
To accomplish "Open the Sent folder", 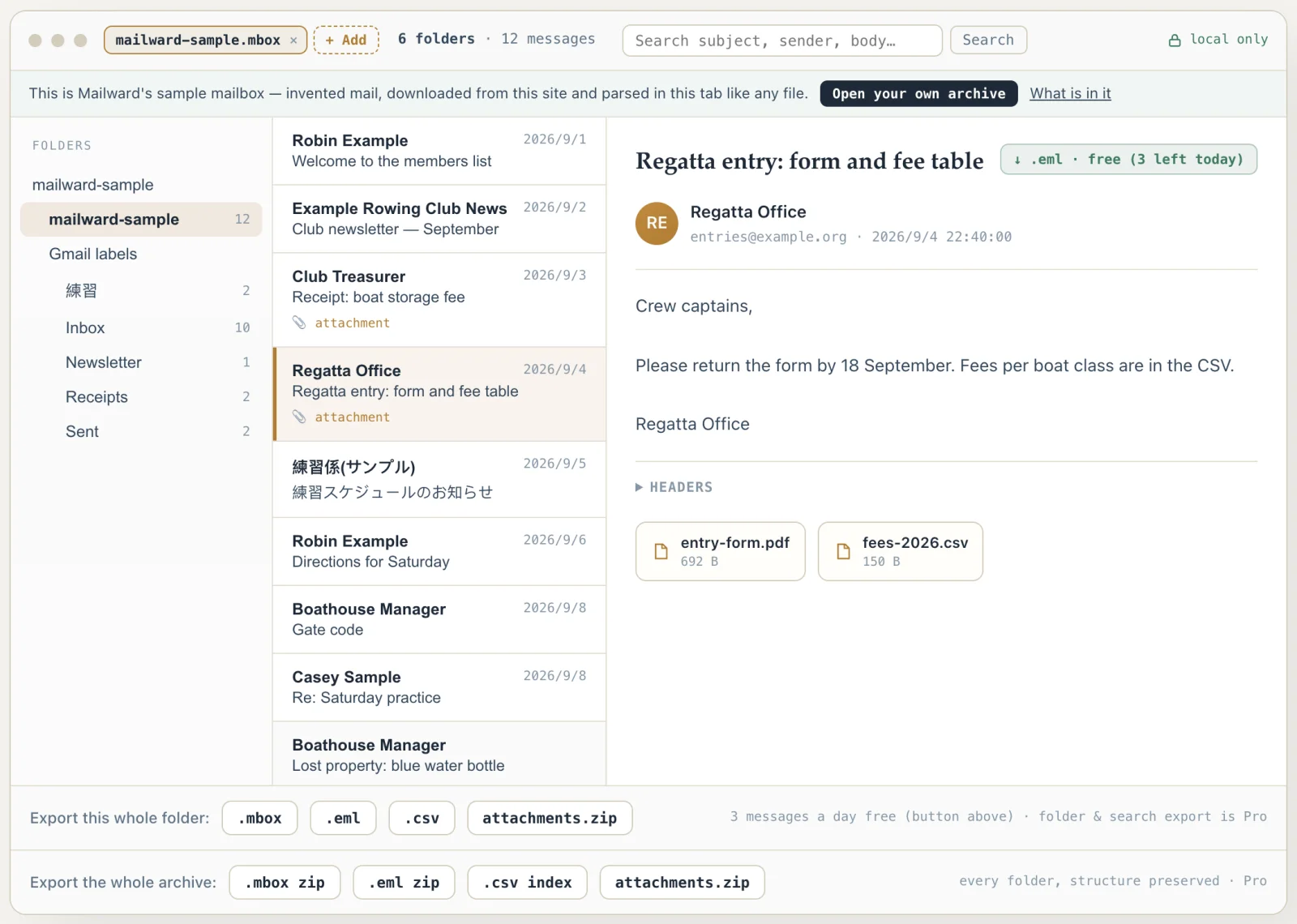I will coord(141,432).
